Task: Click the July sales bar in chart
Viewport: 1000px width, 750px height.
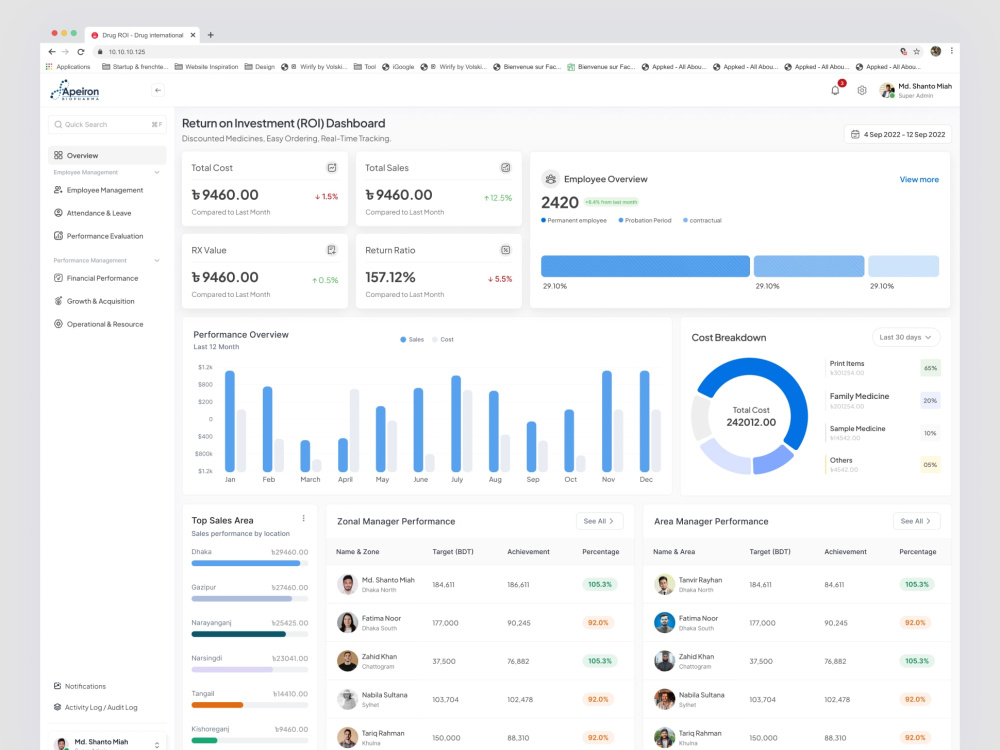Action: [x=456, y=423]
